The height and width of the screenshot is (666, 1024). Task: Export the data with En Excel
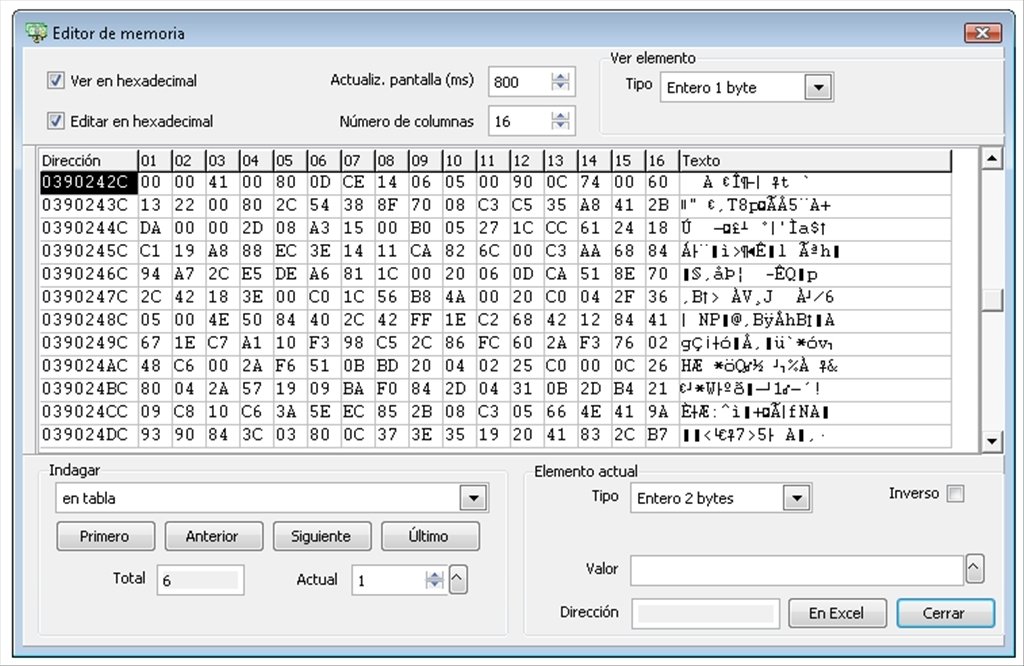click(x=836, y=613)
